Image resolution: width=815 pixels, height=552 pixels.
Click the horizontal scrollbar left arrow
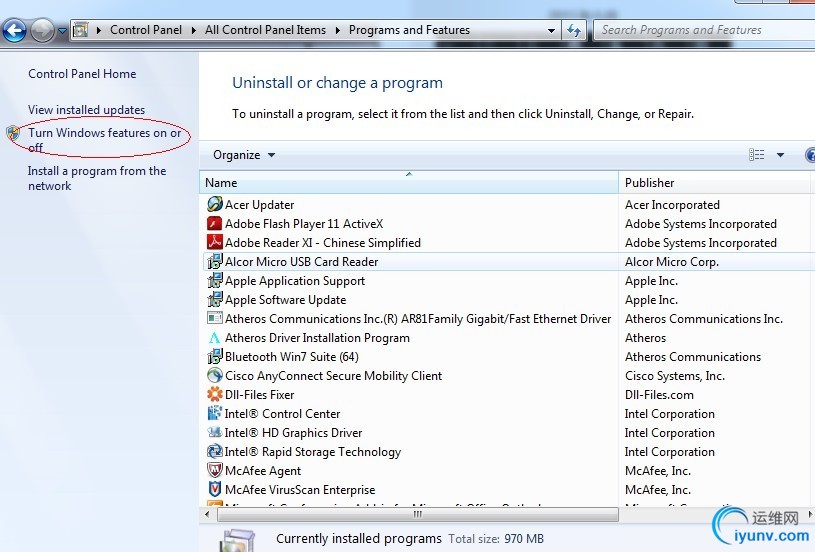pyautogui.click(x=207, y=515)
